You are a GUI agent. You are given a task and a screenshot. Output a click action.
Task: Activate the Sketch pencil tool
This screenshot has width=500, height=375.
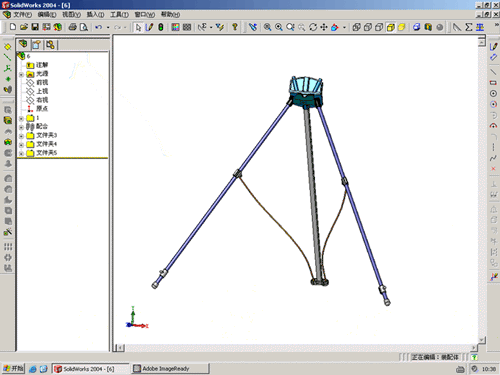click(x=149, y=27)
